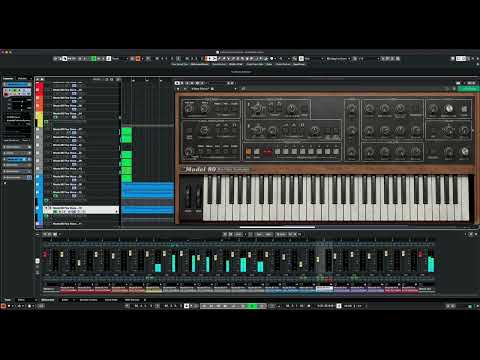Click the orange-lit button in the top toolbar
480x360 pixels.
tap(138, 59)
